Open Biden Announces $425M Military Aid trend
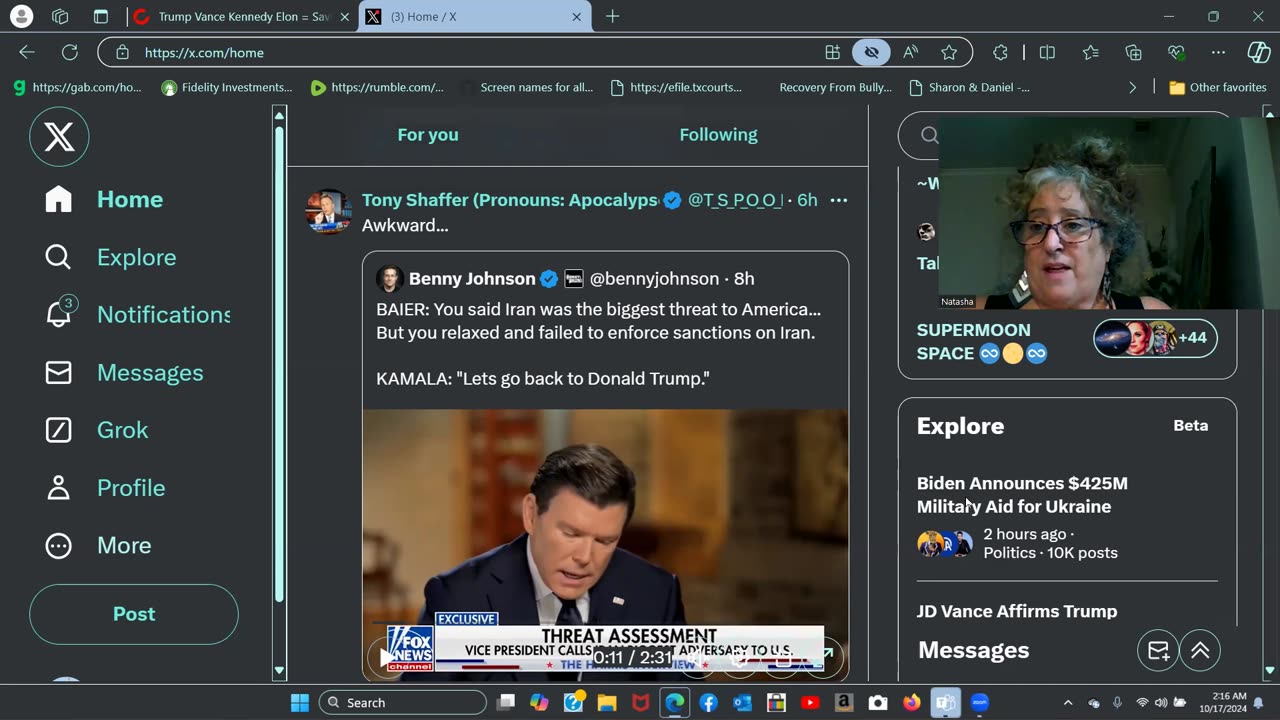 coord(1022,495)
